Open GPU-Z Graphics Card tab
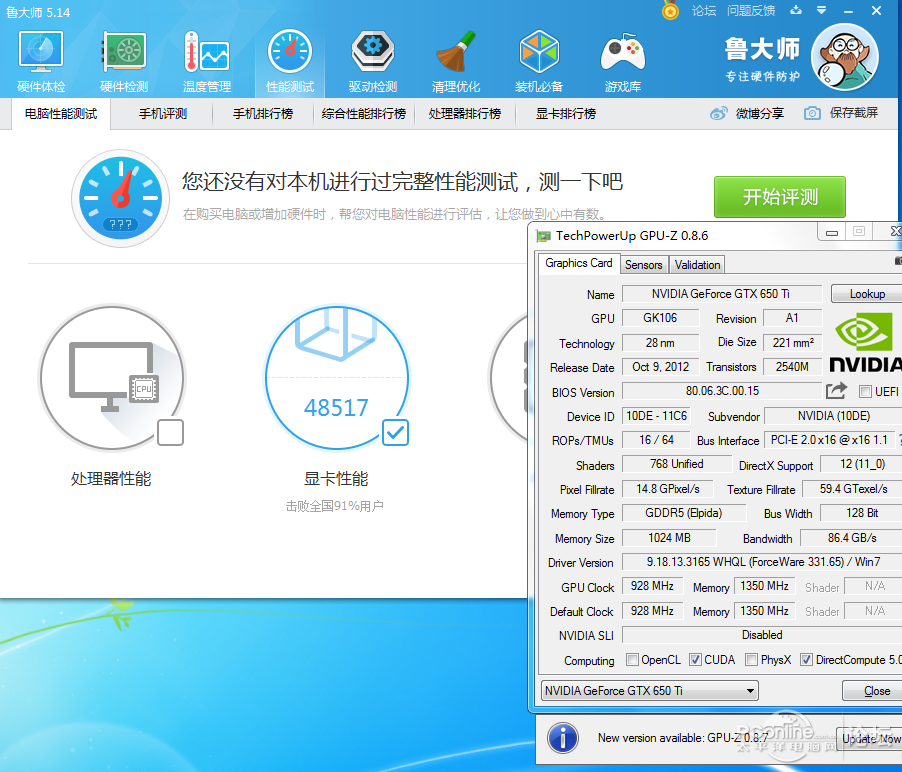 coord(579,263)
